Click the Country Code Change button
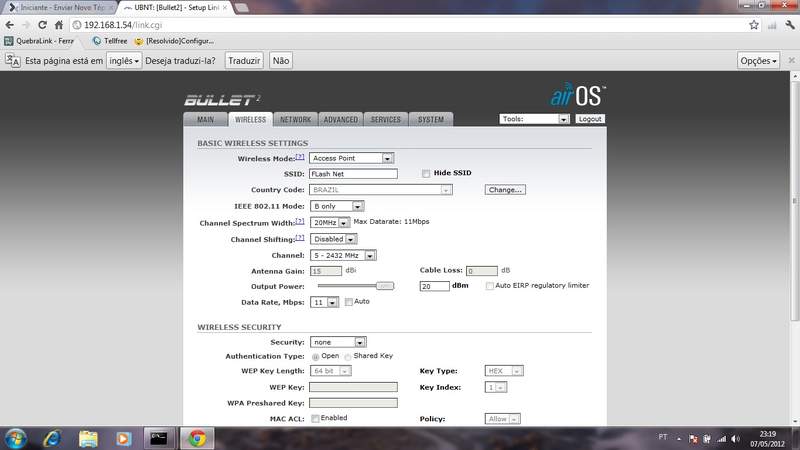 point(505,190)
